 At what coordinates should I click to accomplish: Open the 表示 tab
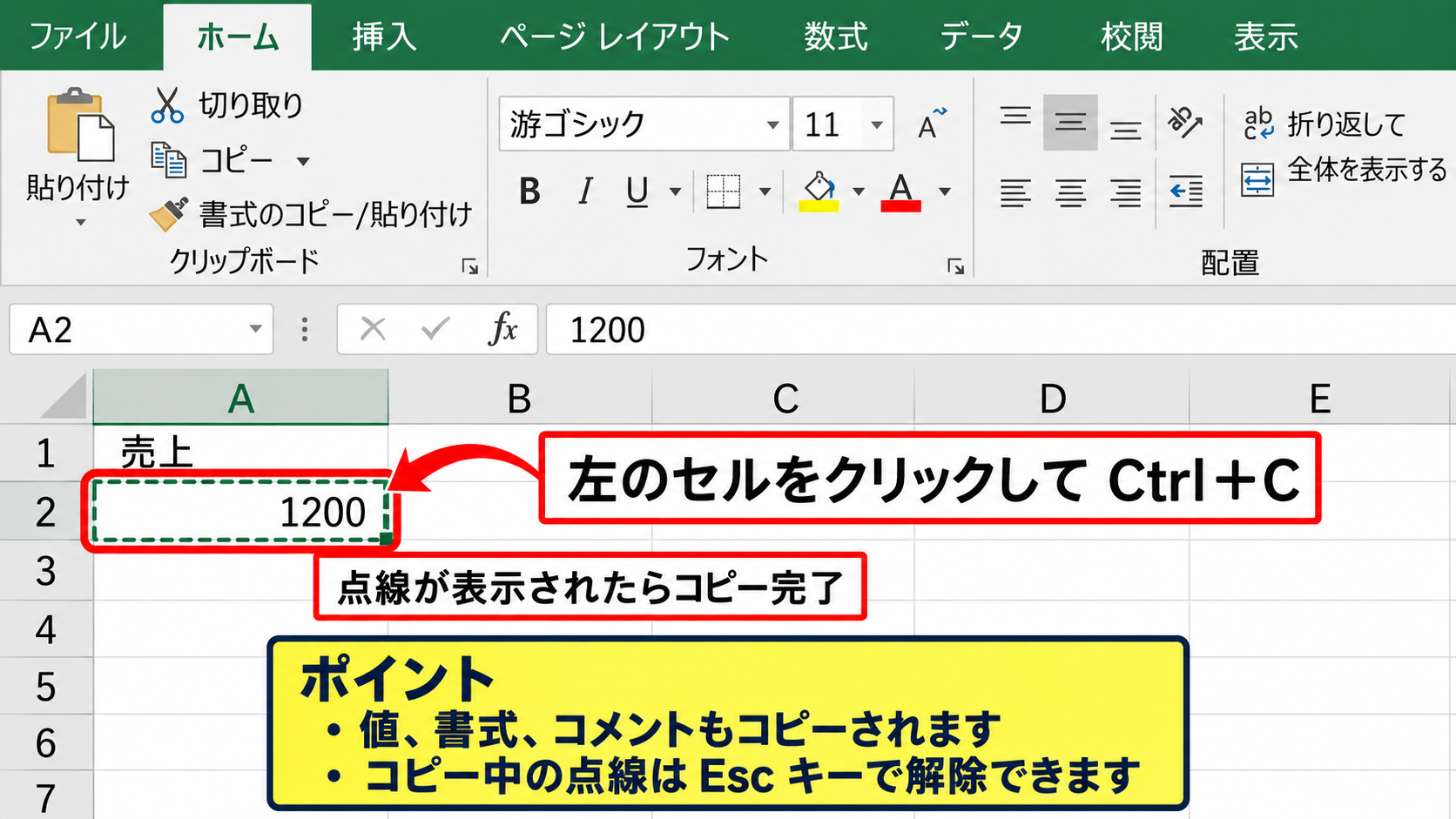(1266, 37)
